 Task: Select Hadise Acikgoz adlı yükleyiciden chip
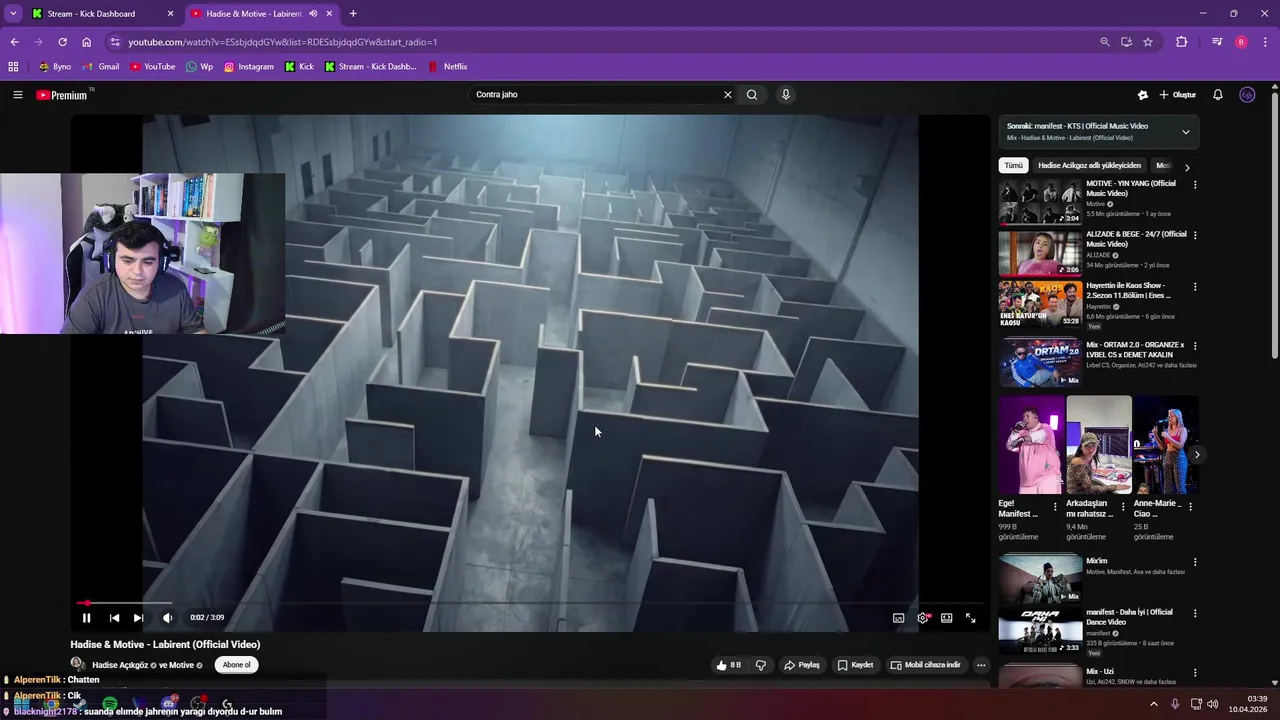coord(1089,166)
